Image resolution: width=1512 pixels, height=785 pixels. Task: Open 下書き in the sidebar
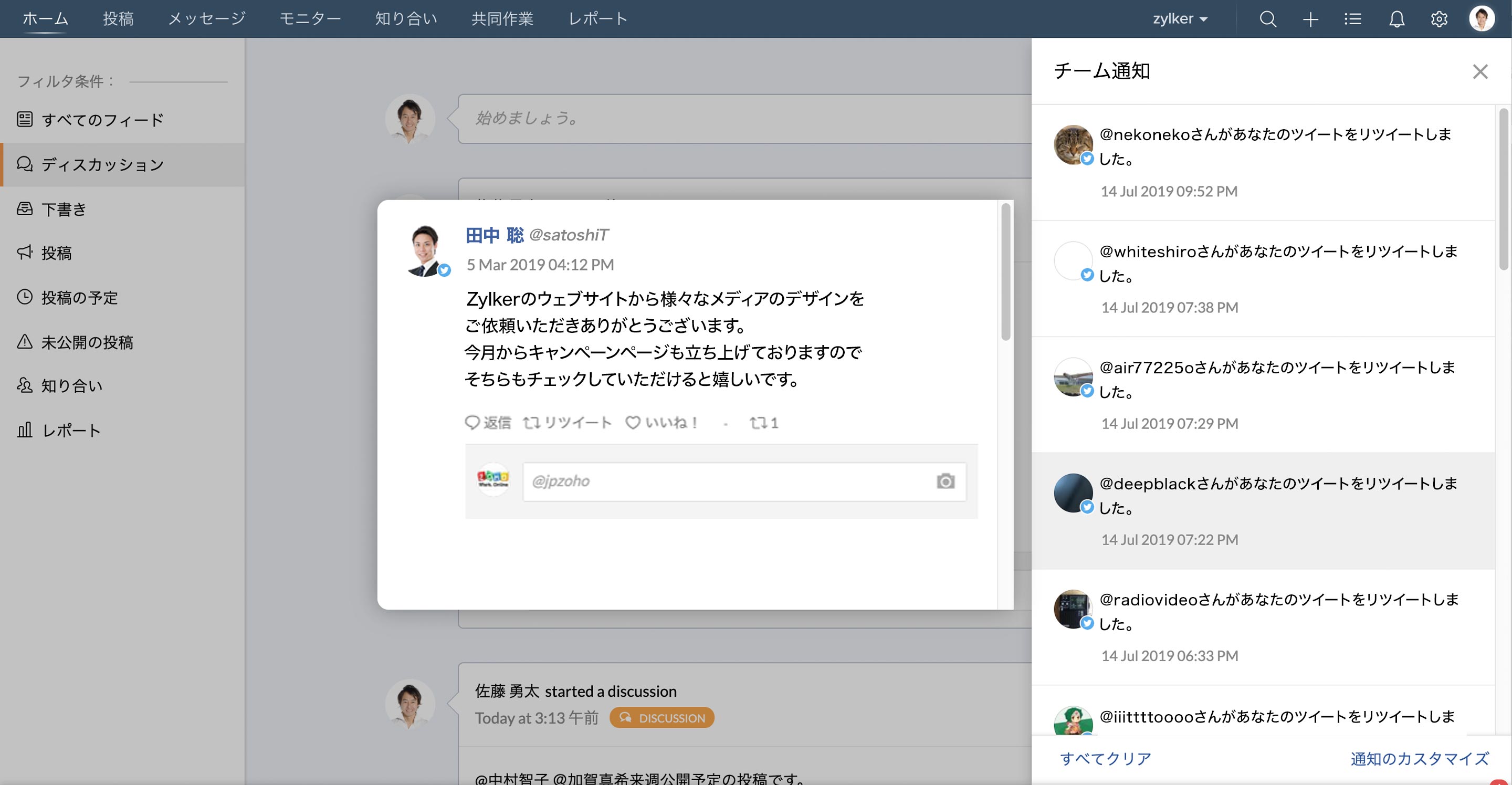(122, 209)
